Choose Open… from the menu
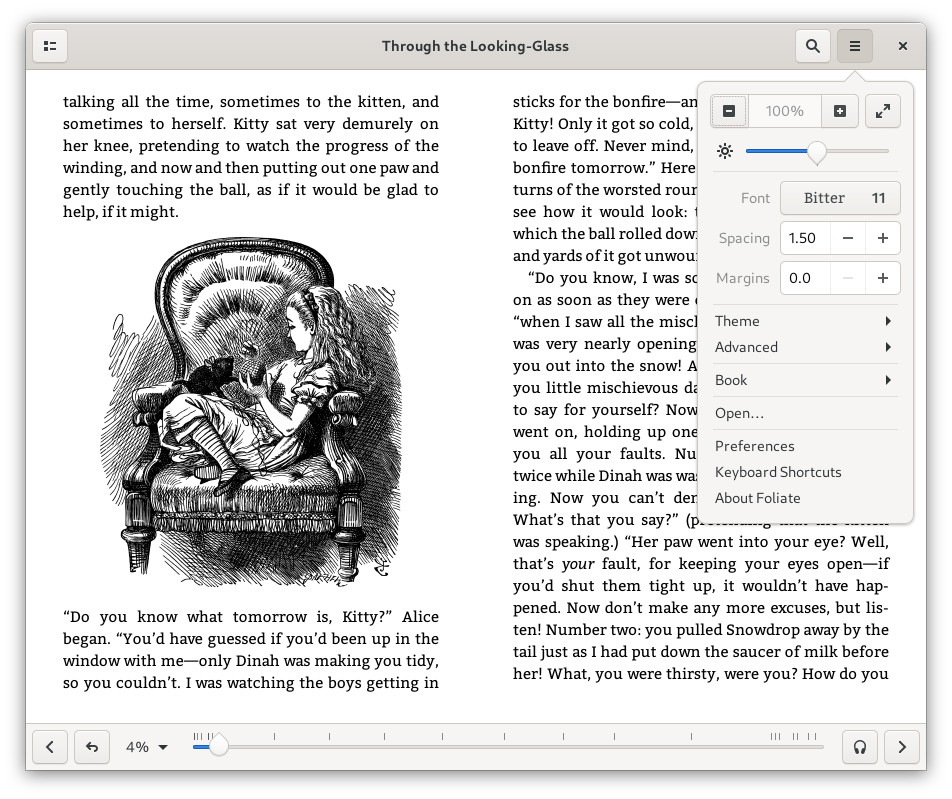This screenshot has height=799, width=952. coord(804,413)
